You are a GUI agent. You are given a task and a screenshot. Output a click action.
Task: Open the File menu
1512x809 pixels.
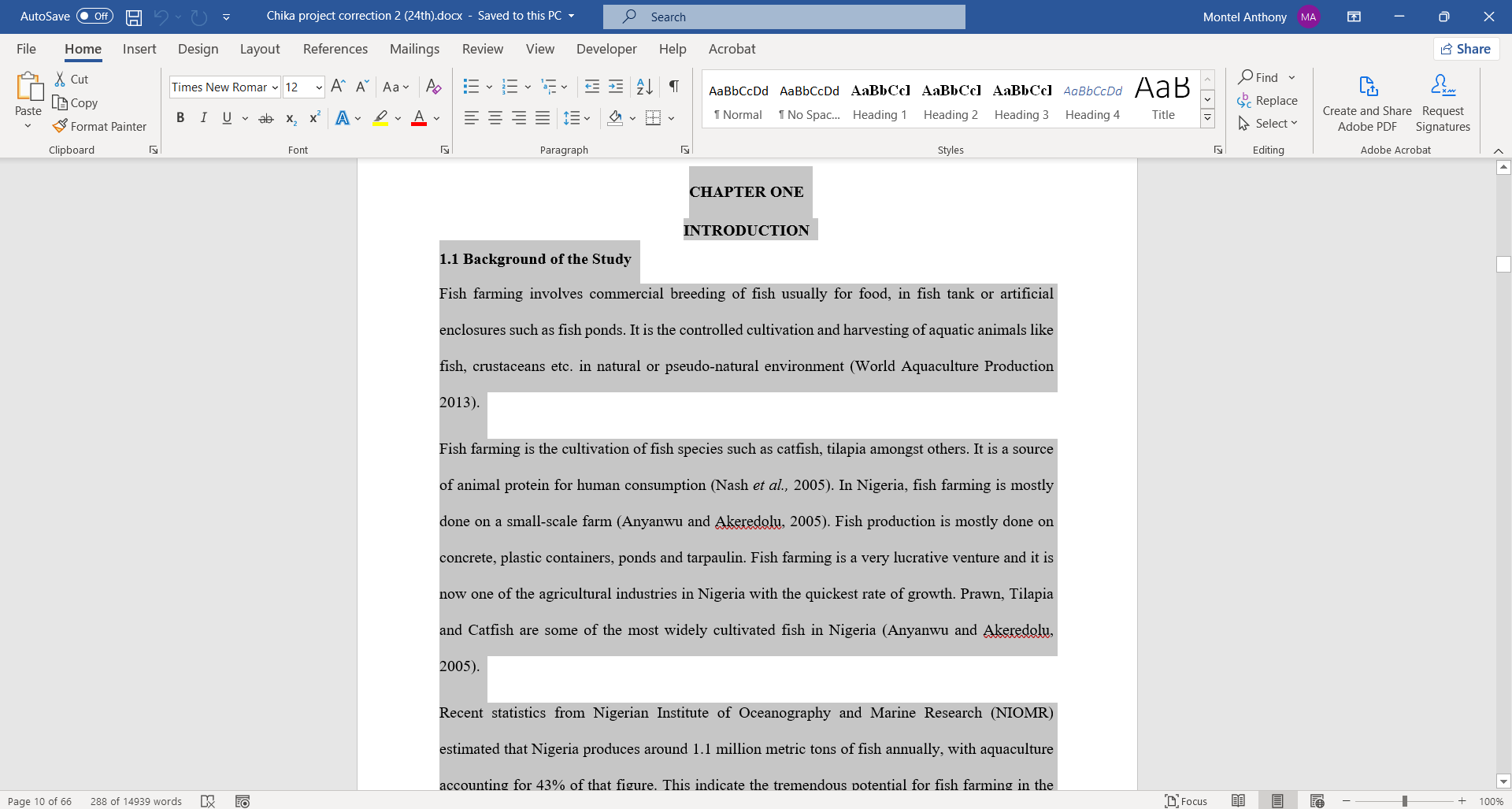coord(26,49)
